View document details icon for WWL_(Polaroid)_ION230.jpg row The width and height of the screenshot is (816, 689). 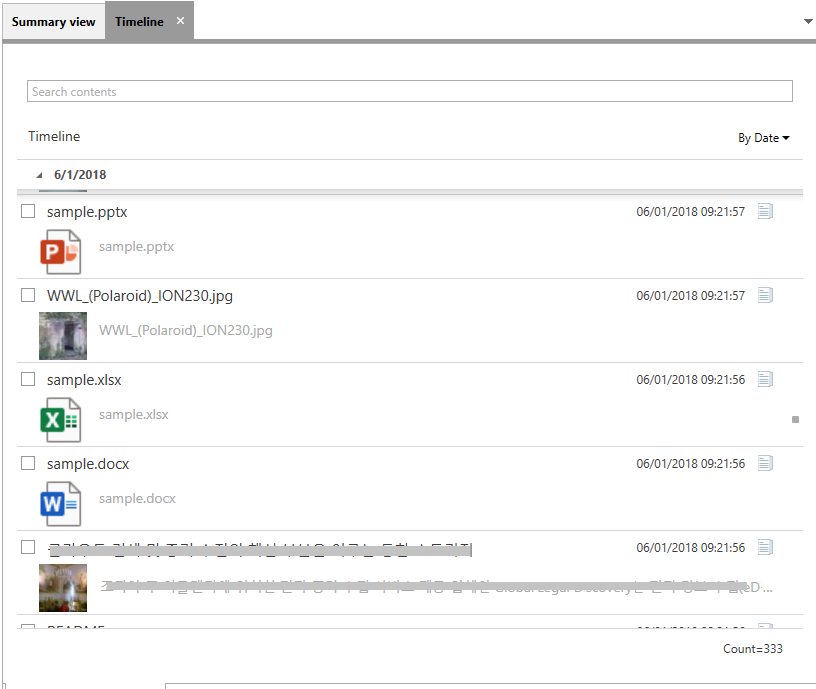tap(765, 295)
